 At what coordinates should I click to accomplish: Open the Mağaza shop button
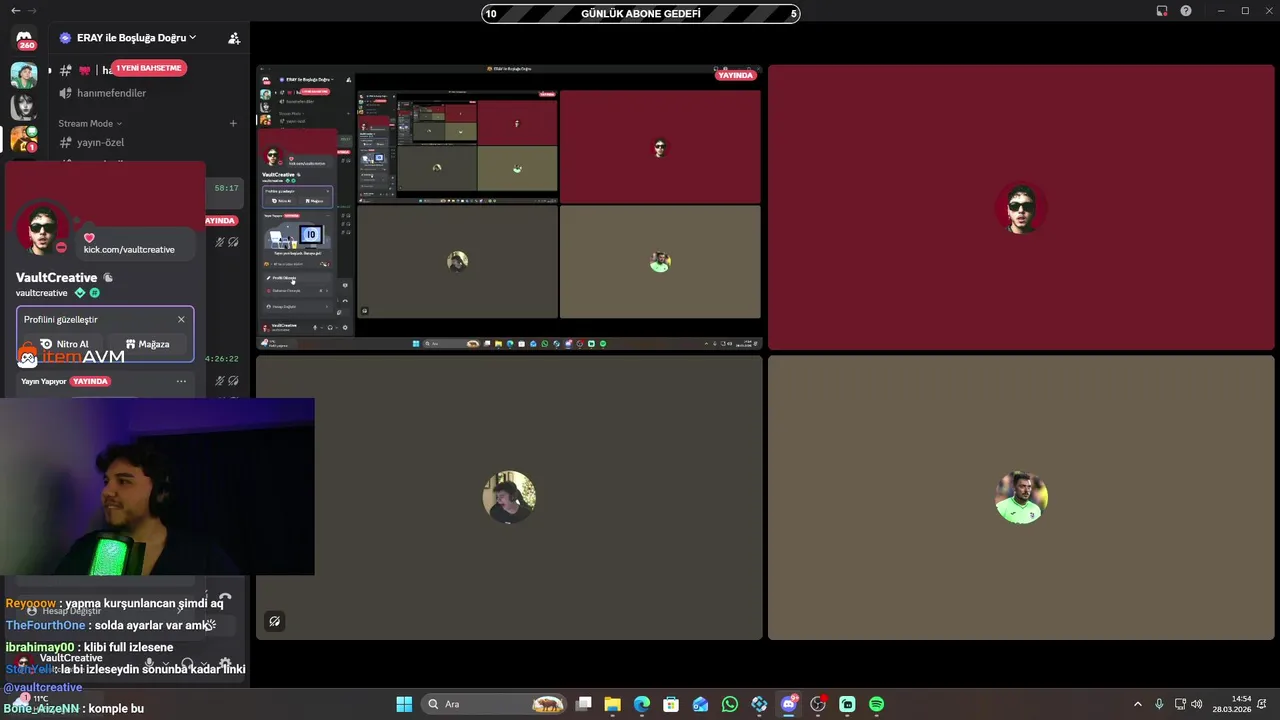point(147,344)
